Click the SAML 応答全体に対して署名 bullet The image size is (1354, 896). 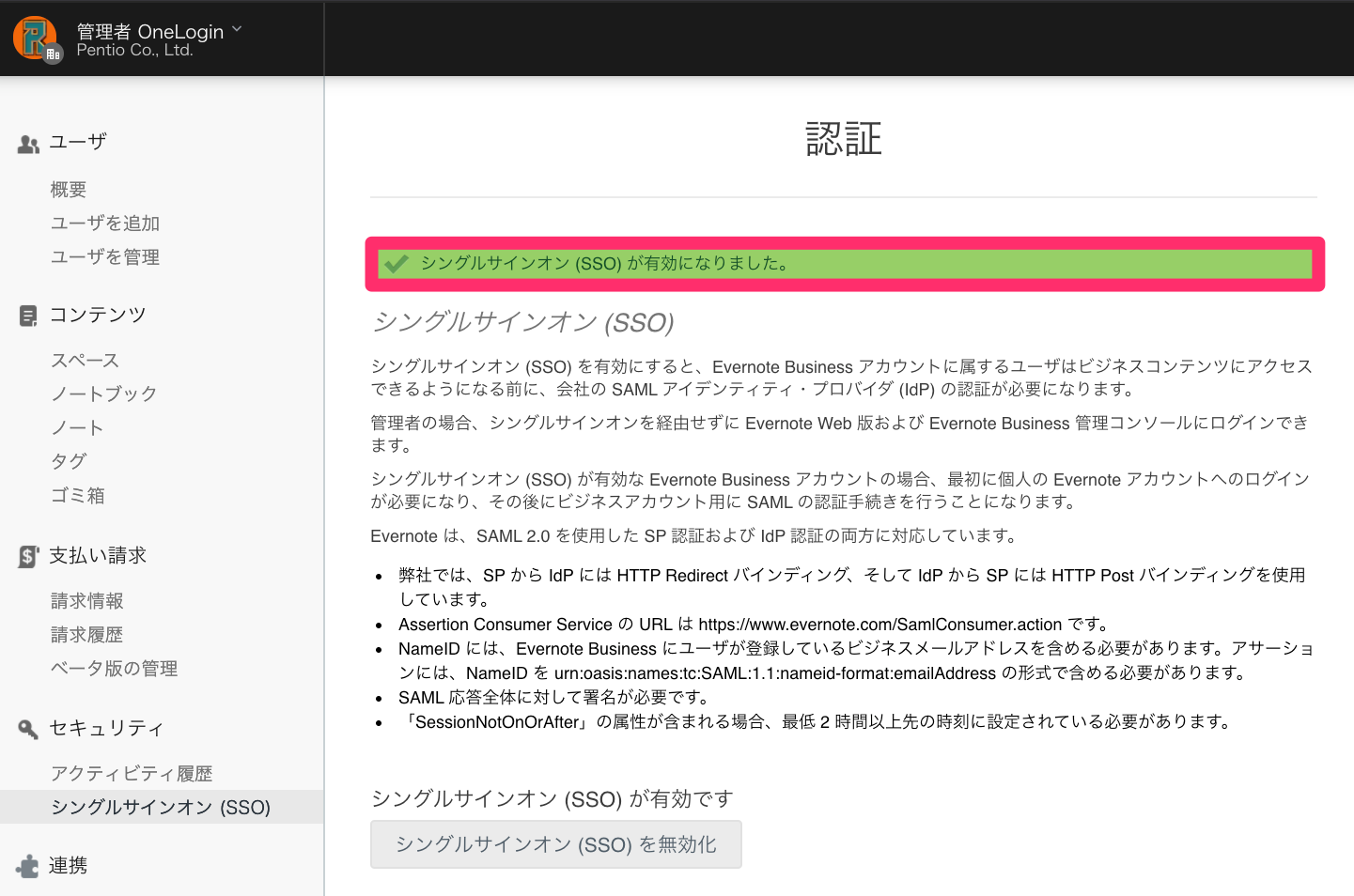click(x=553, y=698)
